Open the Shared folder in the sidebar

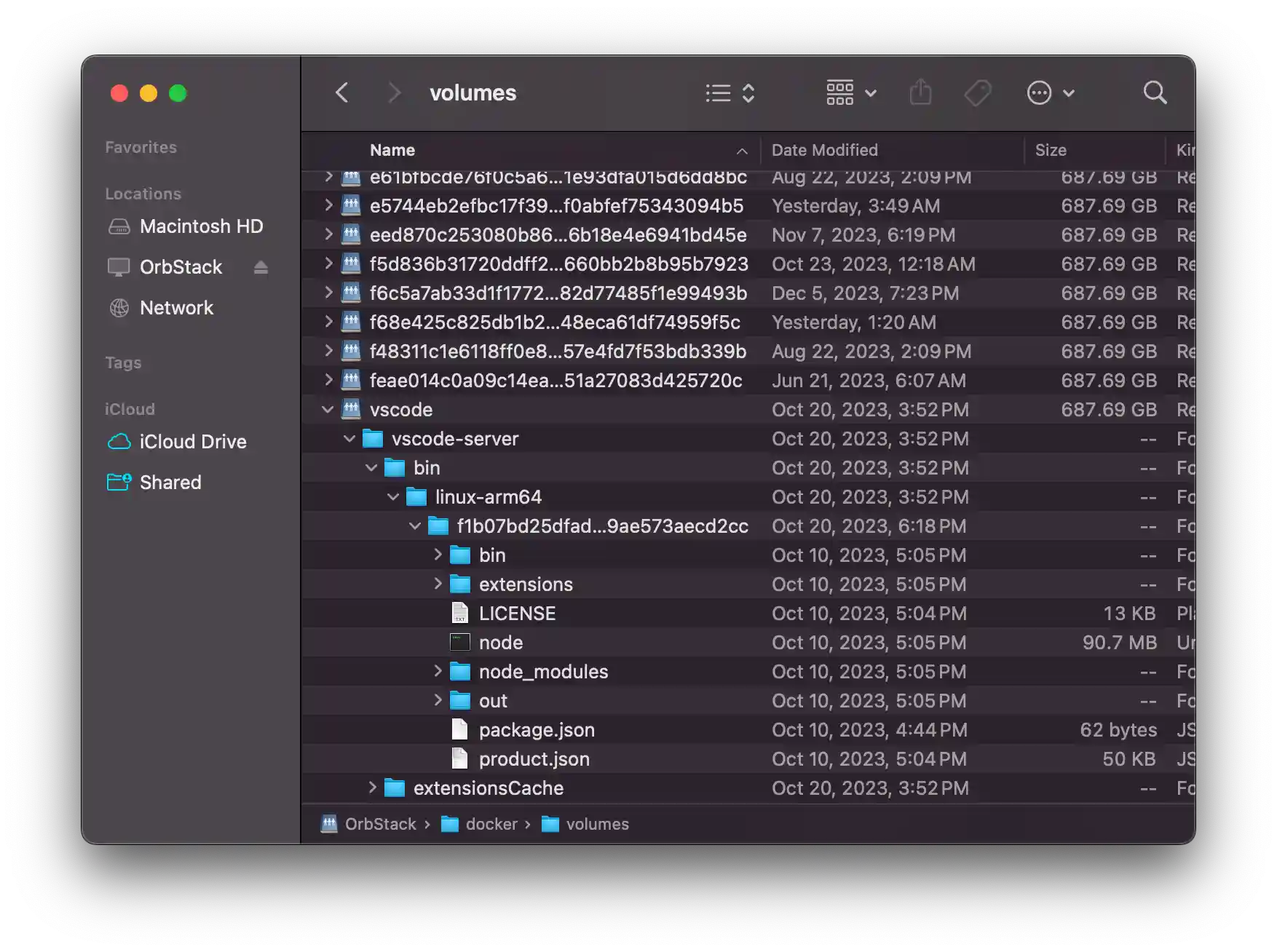click(170, 482)
